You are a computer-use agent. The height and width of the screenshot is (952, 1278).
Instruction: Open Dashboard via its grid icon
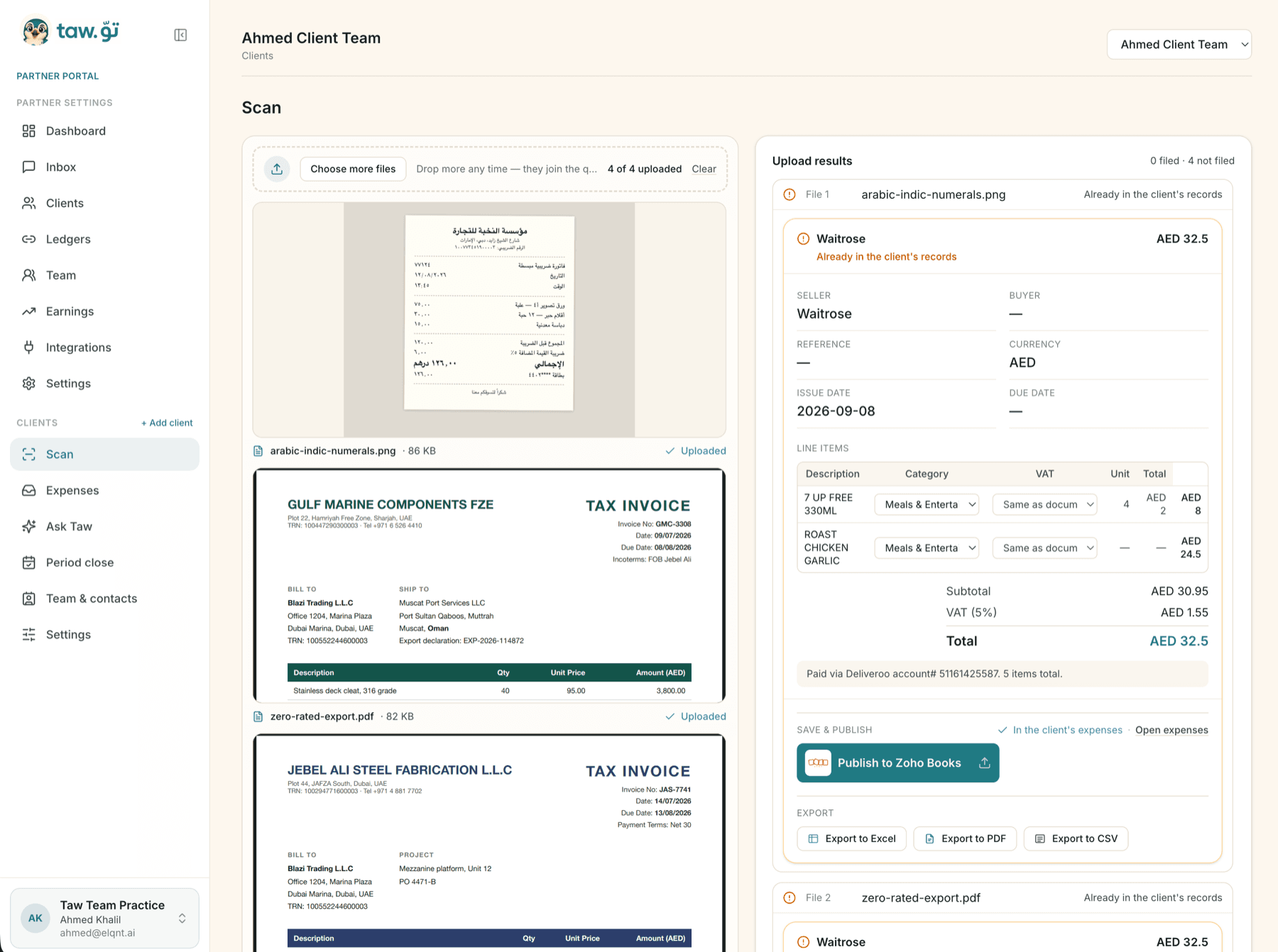point(28,131)
